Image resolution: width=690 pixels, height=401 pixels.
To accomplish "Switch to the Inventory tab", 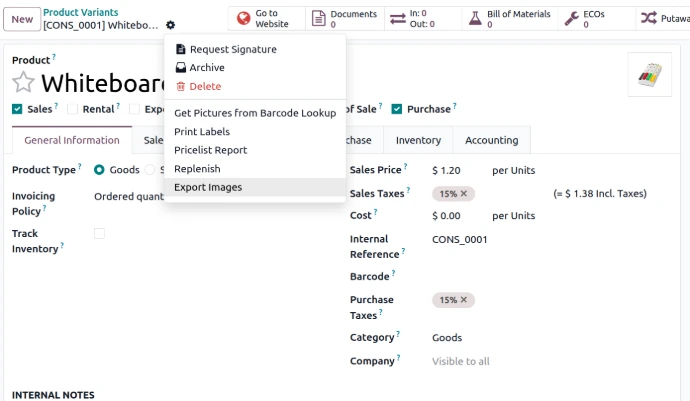I will (x=418, y=140).
